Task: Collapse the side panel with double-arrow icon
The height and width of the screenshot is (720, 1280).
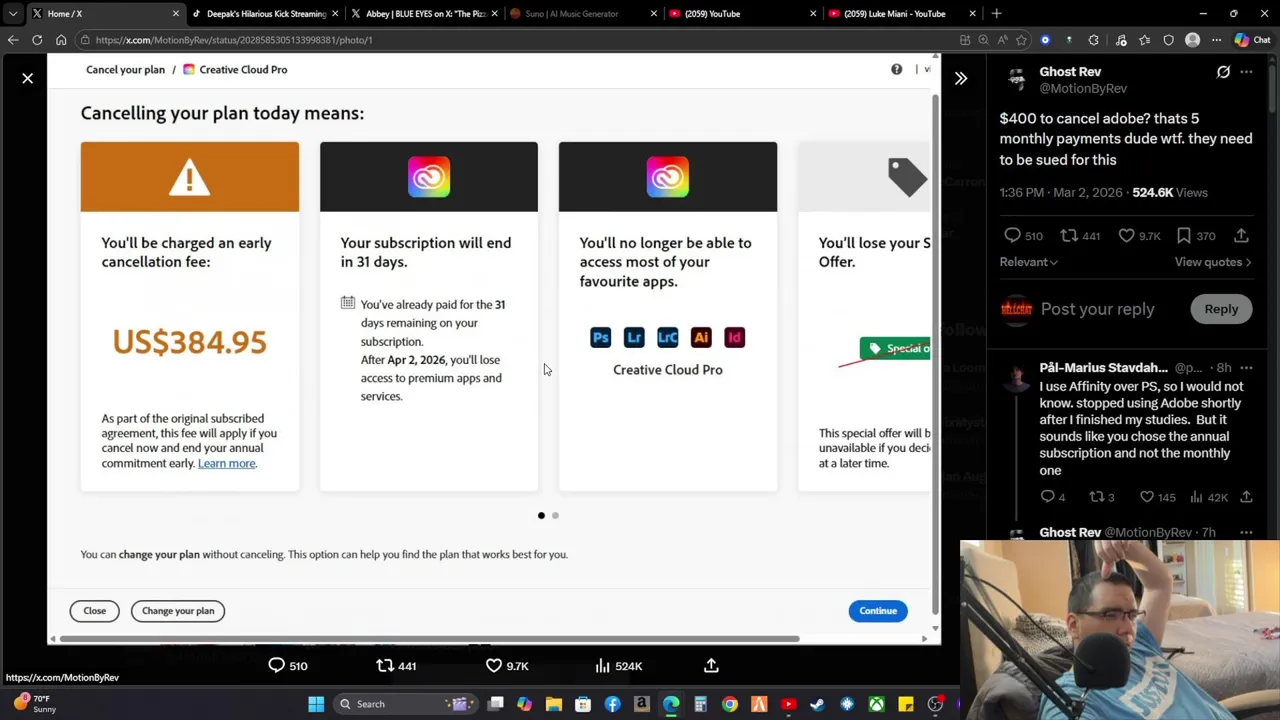Action: (961, 78)
